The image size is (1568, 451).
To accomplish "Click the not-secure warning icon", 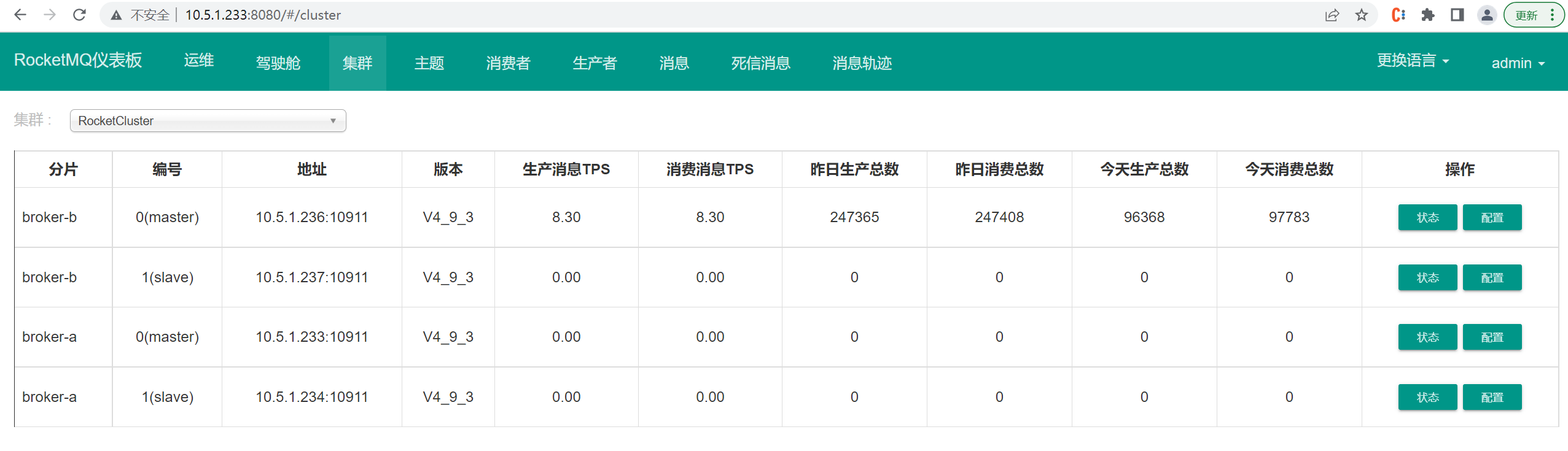I will pyautogui.click(x=116, y=15).
